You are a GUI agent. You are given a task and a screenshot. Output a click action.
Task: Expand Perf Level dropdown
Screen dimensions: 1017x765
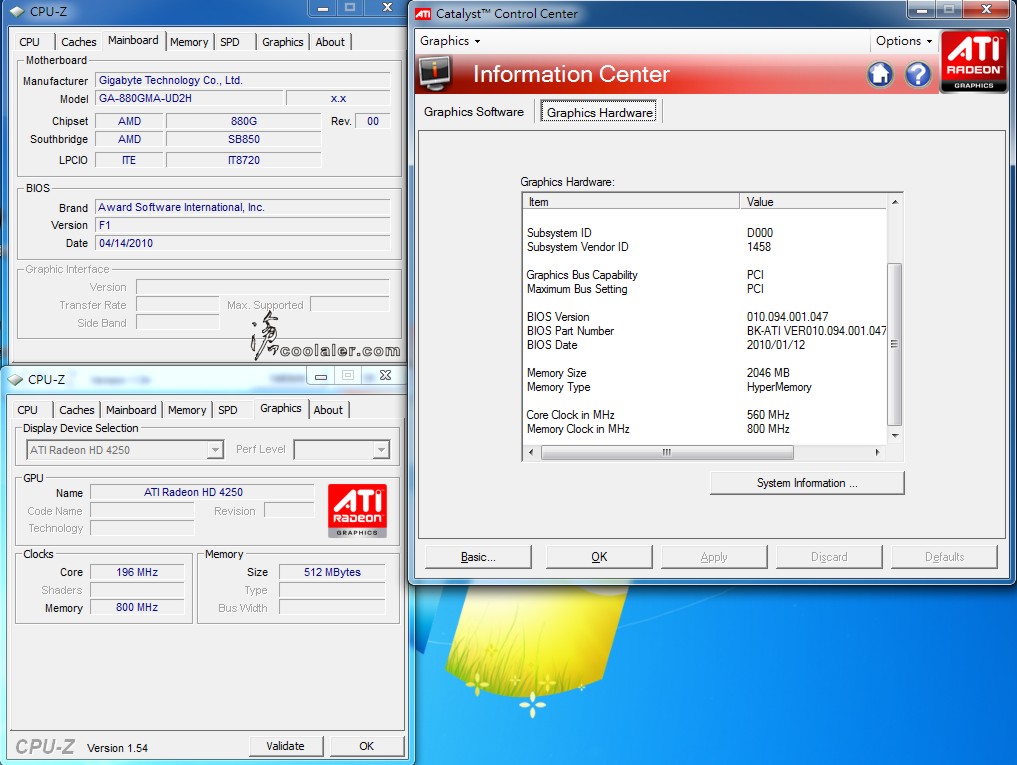(x=381, y=450)
